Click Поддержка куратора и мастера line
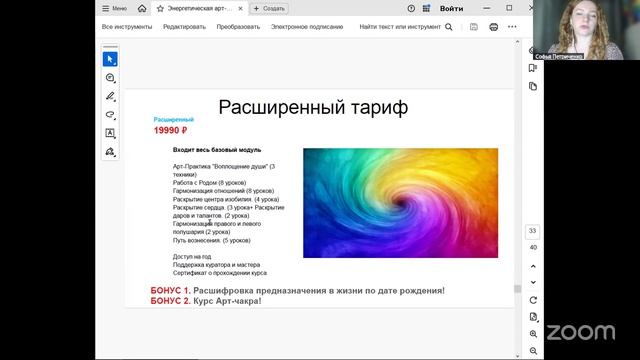The height and width of the screenshot is (360, 640). (x=216, y=265)
